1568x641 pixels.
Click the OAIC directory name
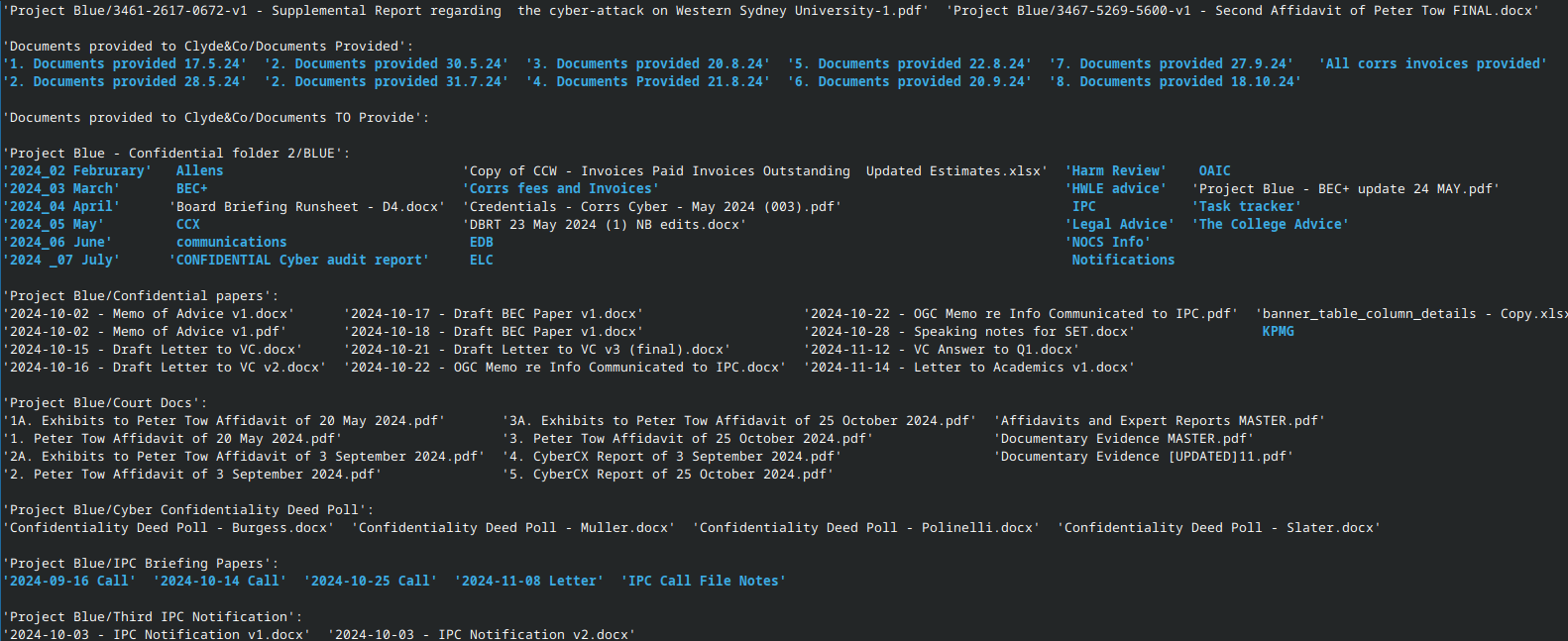coord(1215,170)
